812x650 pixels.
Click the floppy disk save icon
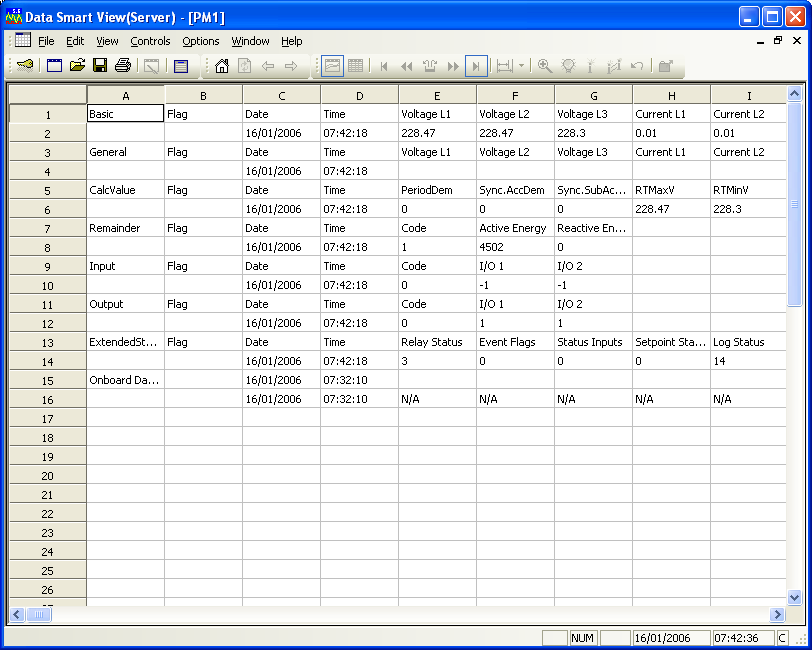[x=100, y=66]
